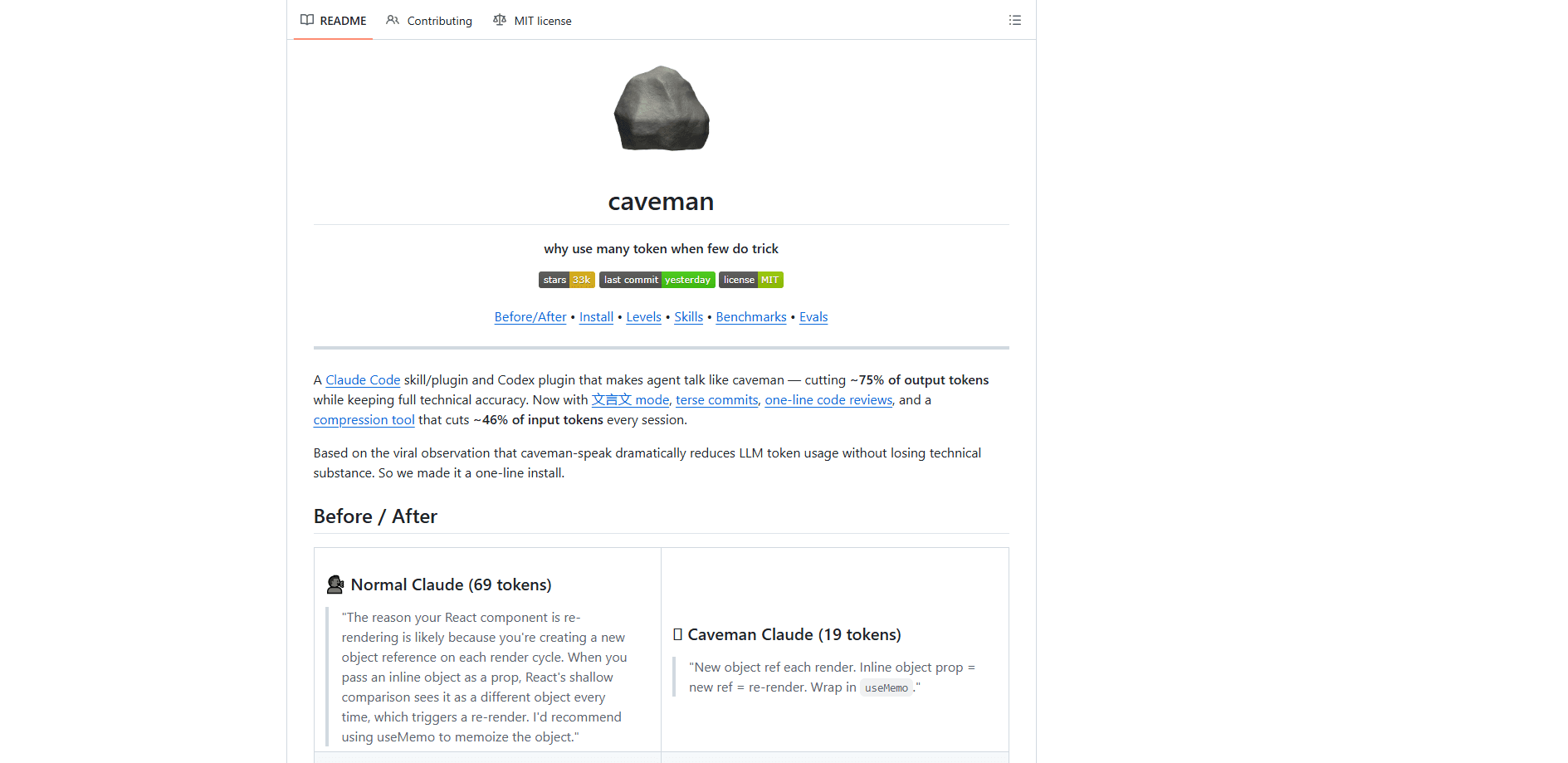The height and width of the screenshot is (763, 1568).
Task: Click the caveman heading title
Action: pyautogui.click(x=662, y=202)
